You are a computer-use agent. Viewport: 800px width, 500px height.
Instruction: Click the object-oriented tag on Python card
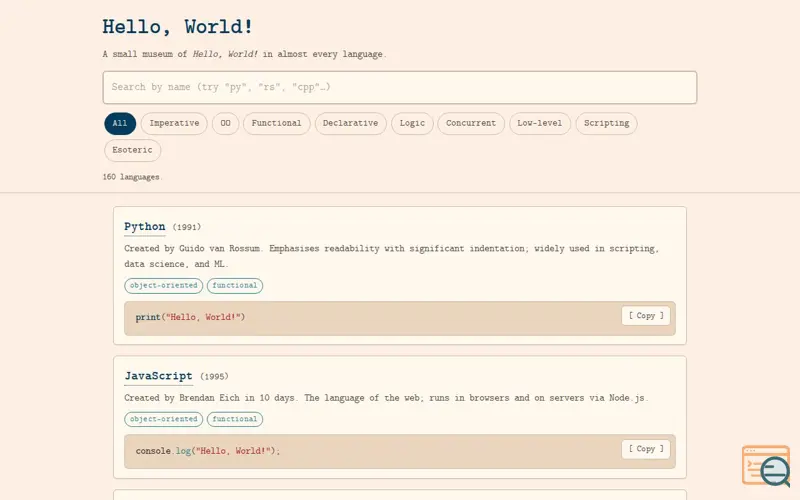pyautogui.click(x=163, y=286)
